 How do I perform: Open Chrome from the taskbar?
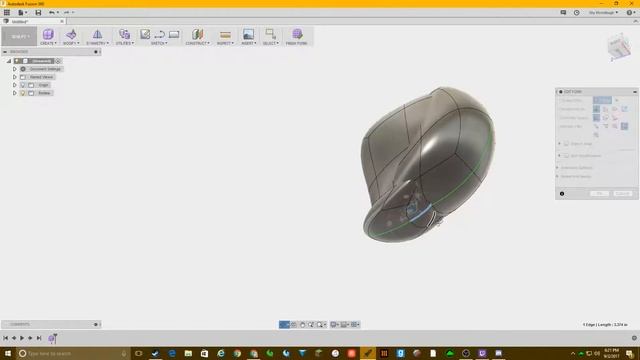tap(237, 353)
